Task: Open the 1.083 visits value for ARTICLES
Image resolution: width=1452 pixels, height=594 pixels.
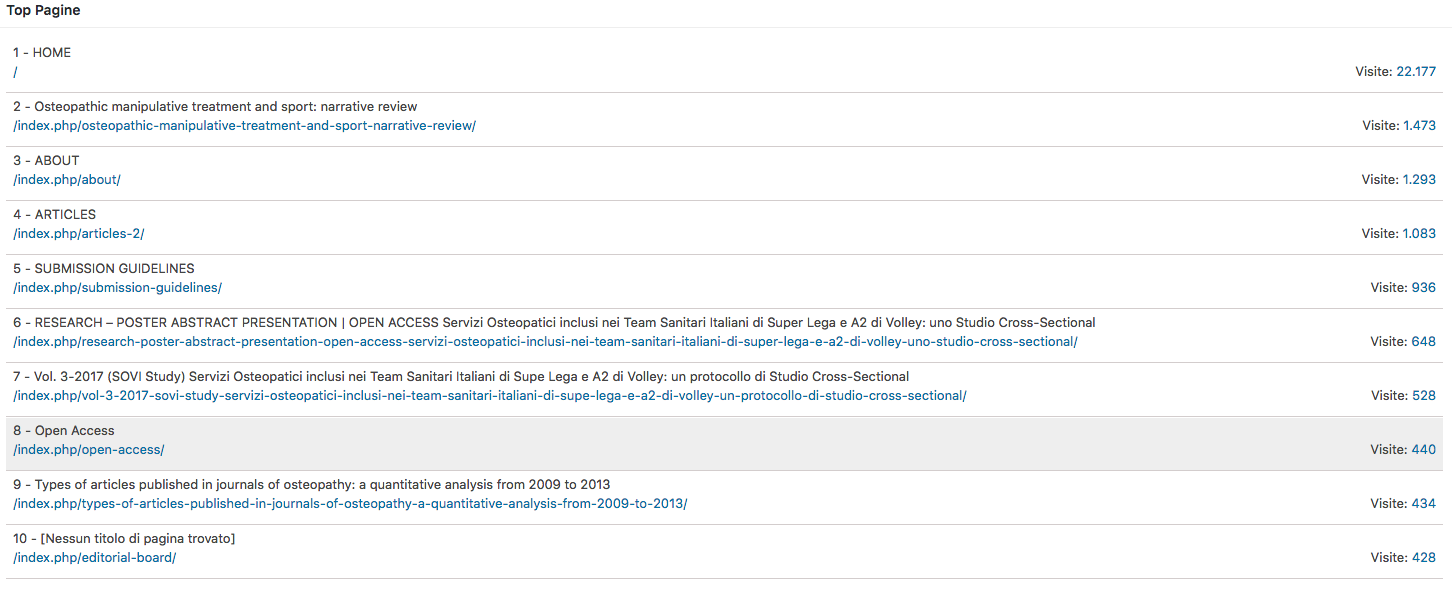Action: tap(1419, 234)
